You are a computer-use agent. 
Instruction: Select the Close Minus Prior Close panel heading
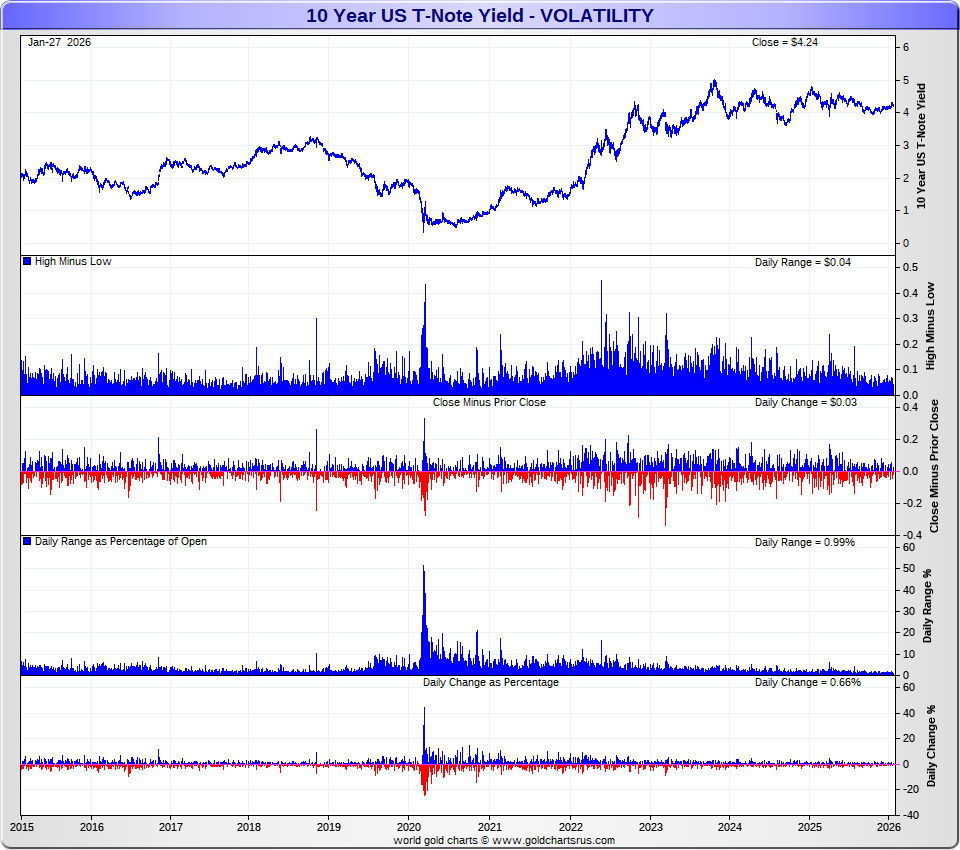coord(489,402)
